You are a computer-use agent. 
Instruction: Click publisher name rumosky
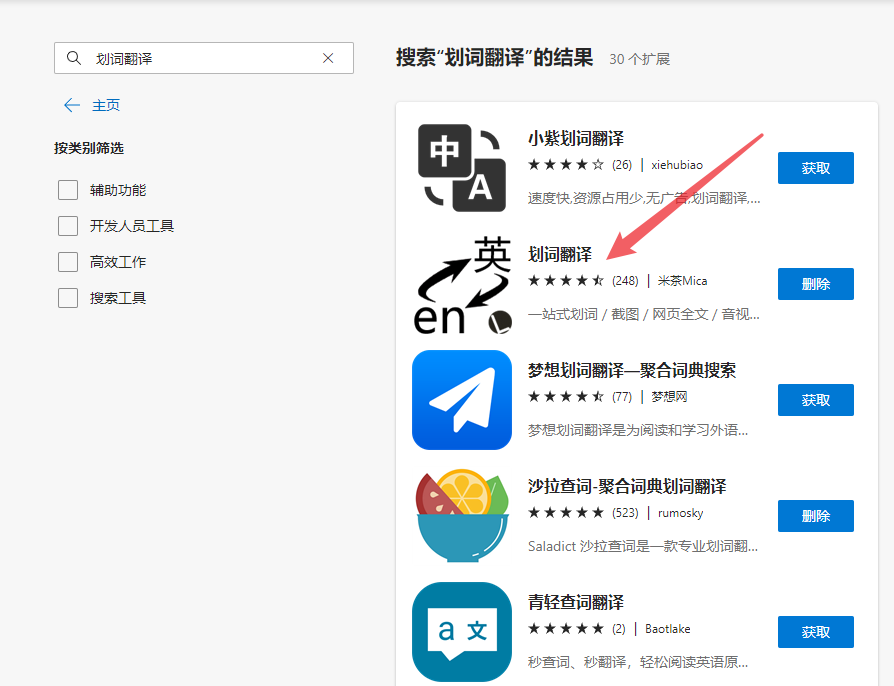(x=680, y=513)
